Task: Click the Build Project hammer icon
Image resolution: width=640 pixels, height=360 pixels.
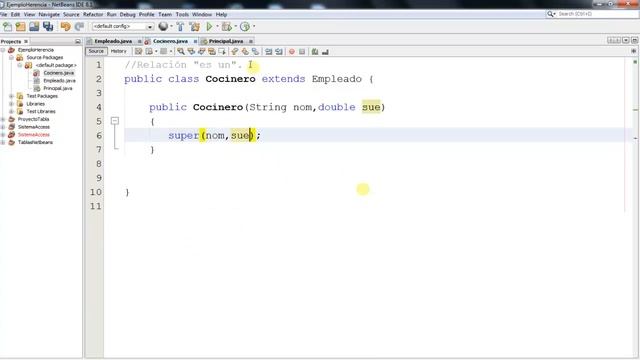Action: point(180,27)
